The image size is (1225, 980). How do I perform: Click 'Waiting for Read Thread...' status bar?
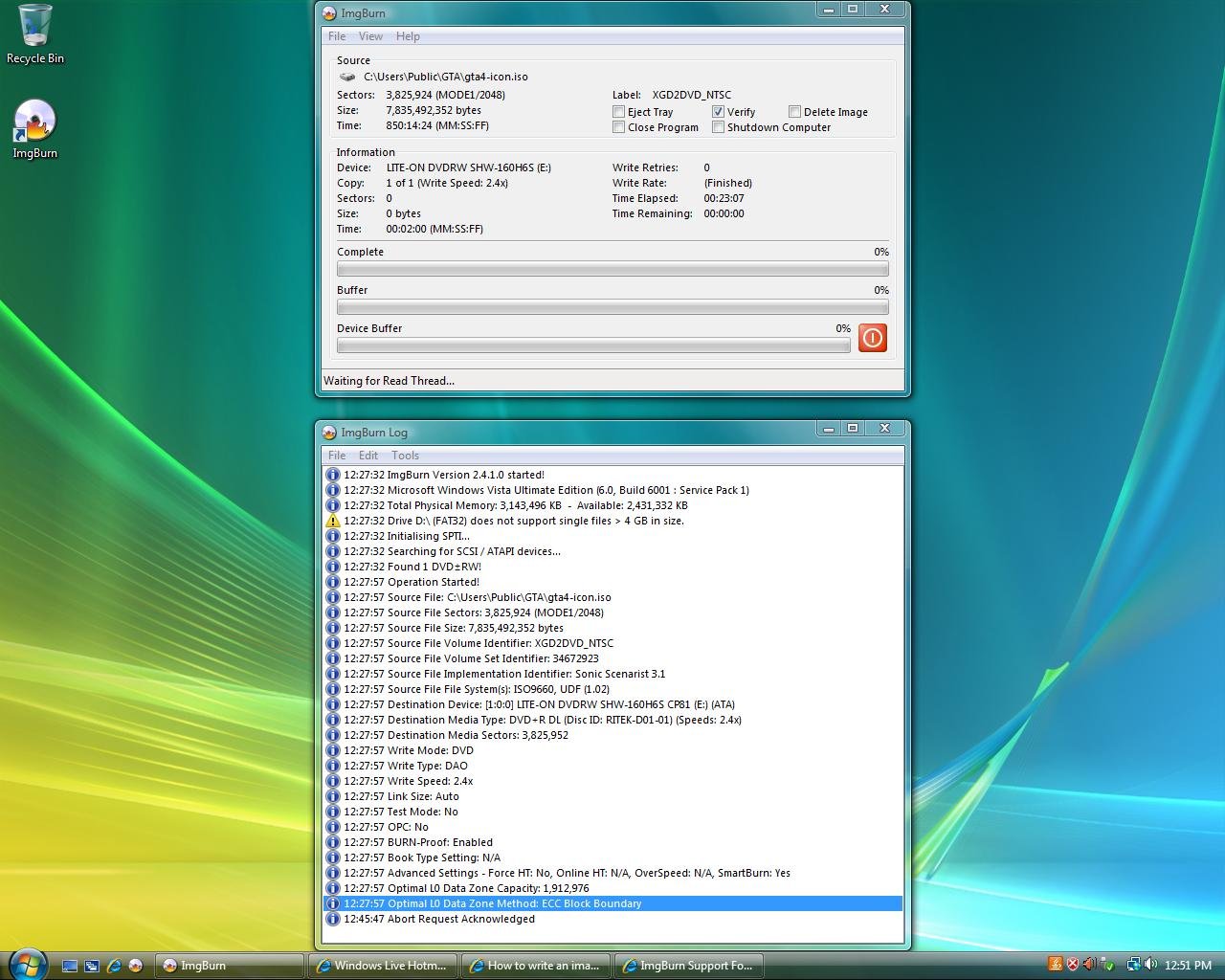tap(612, 381)
